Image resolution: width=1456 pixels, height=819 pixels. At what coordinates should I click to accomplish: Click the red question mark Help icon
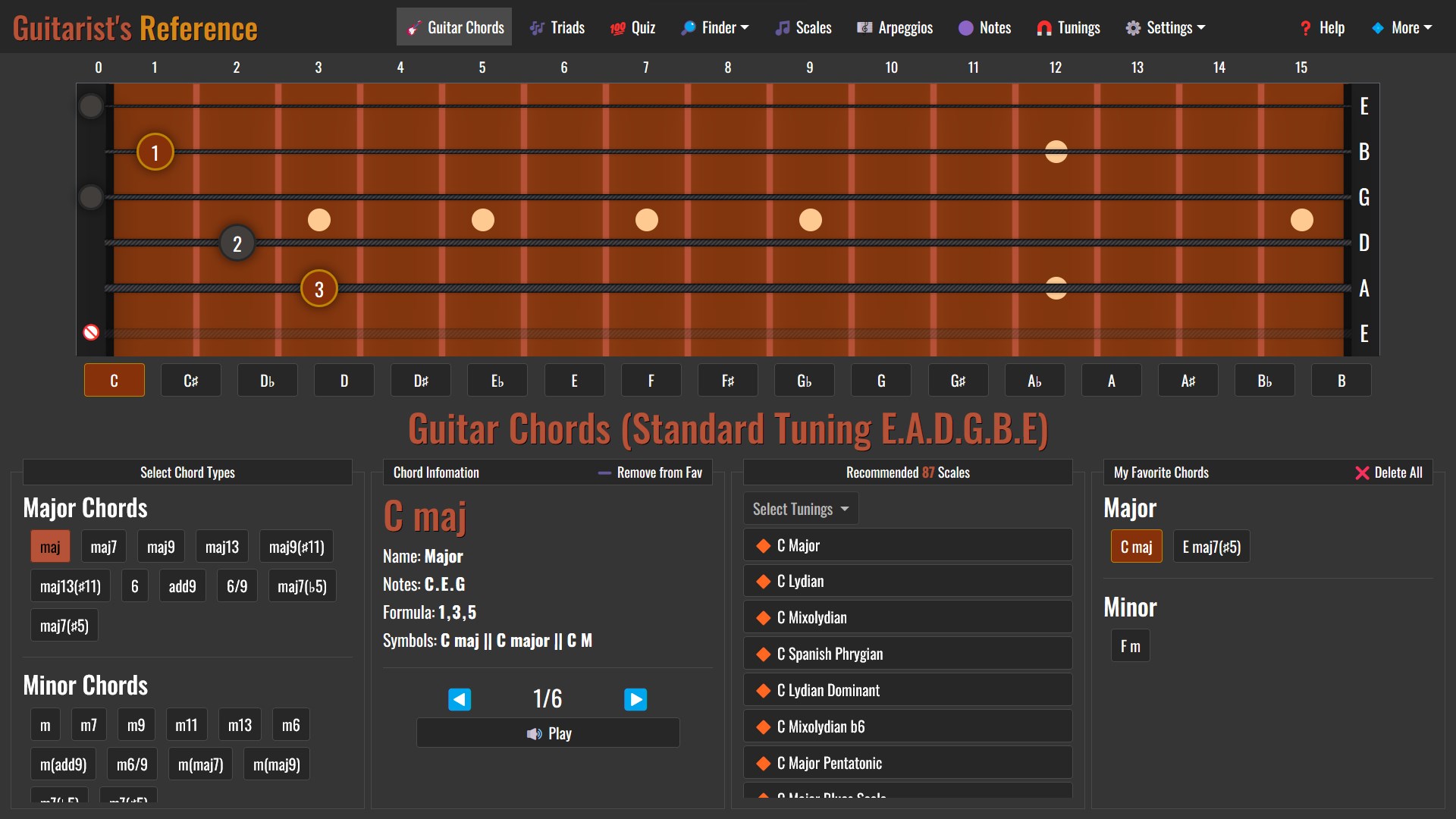click(x=1305, y=28)
